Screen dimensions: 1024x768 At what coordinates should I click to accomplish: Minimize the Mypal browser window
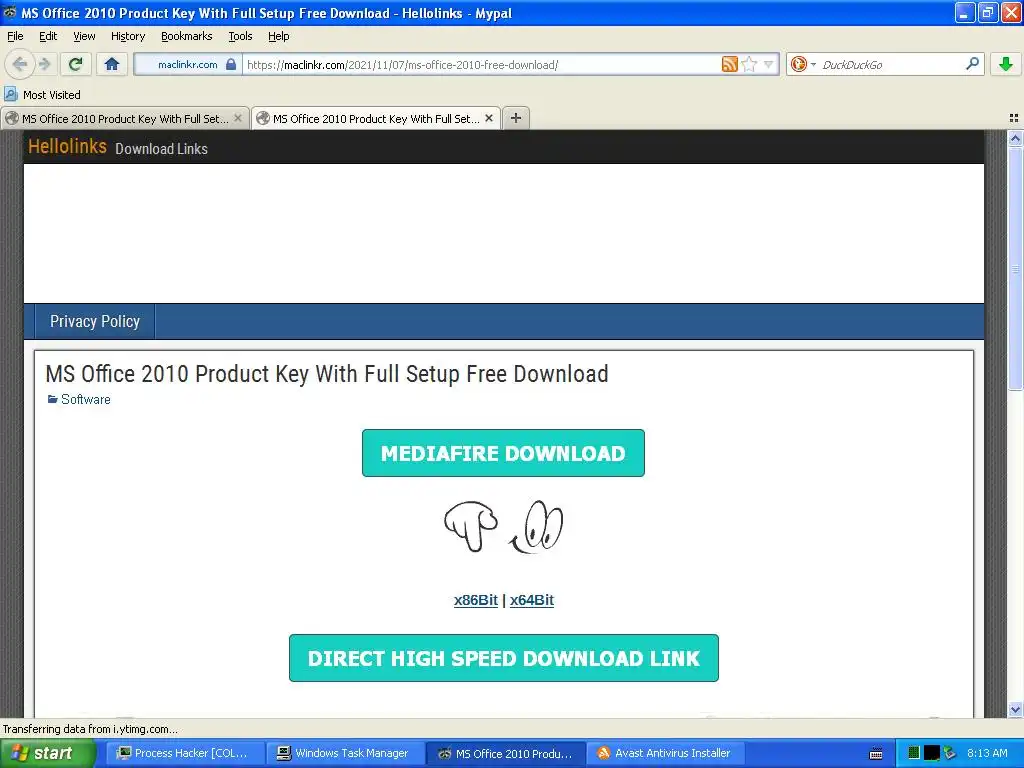tap(965, 12)
